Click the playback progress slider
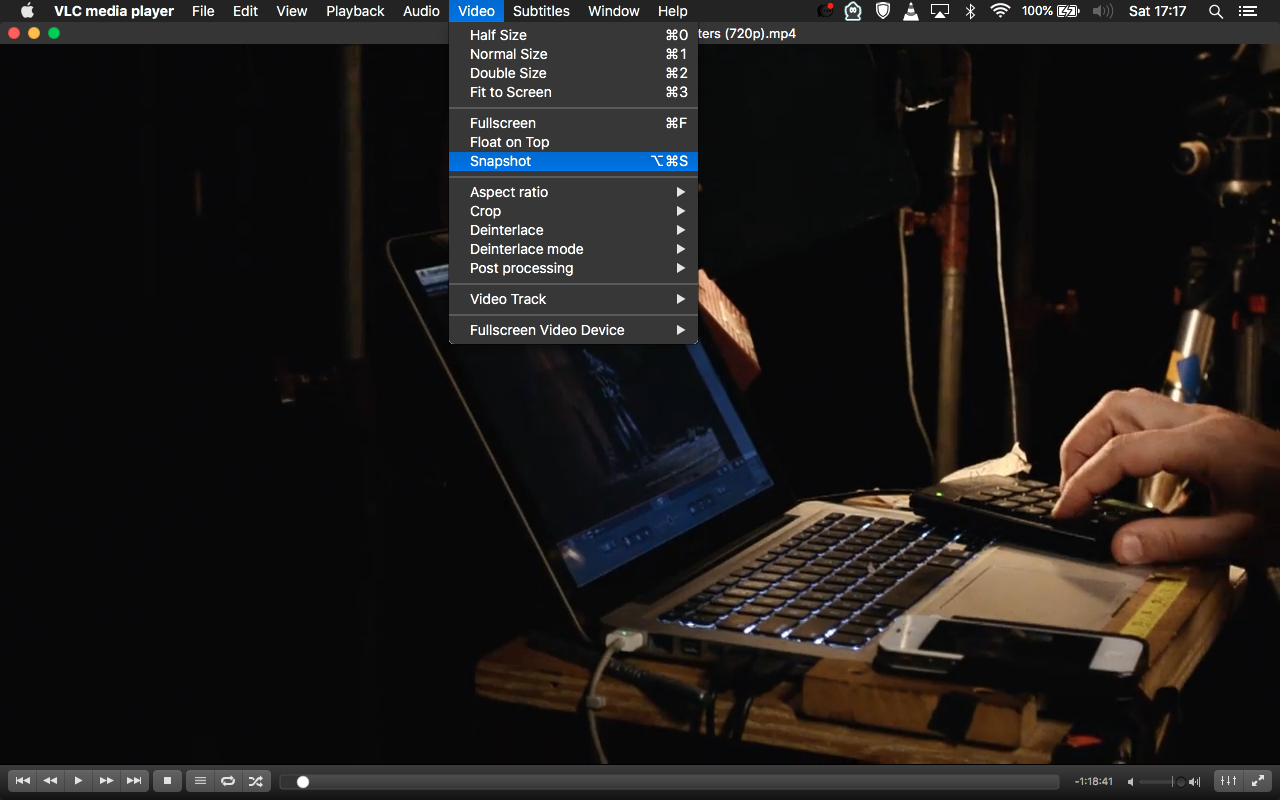Viewport: 1280px width, 800px height. point(669,782)
